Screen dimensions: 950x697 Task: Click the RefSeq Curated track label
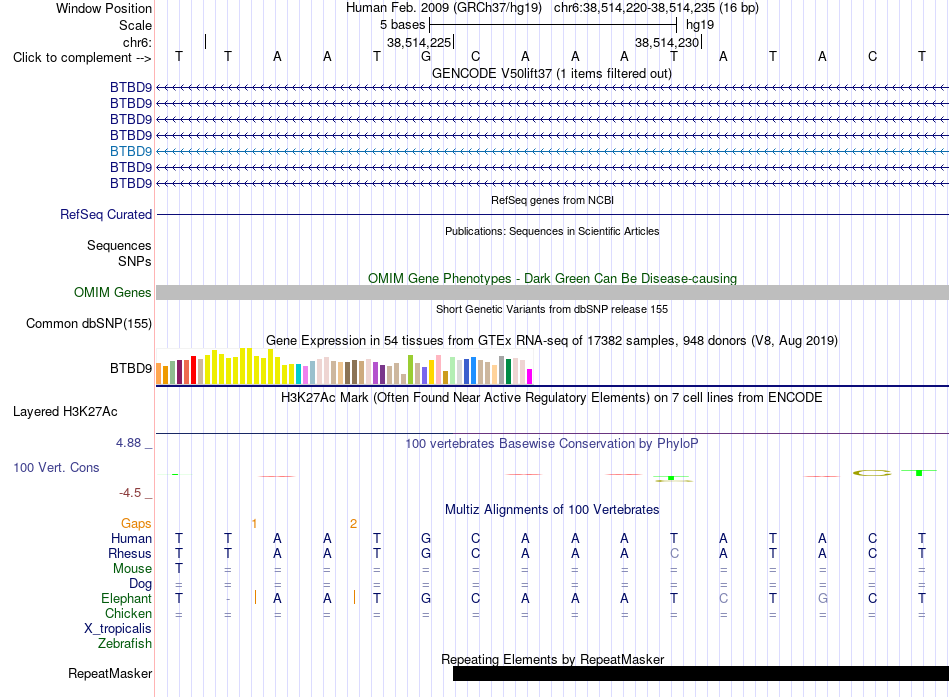click(x=105, y=215)
